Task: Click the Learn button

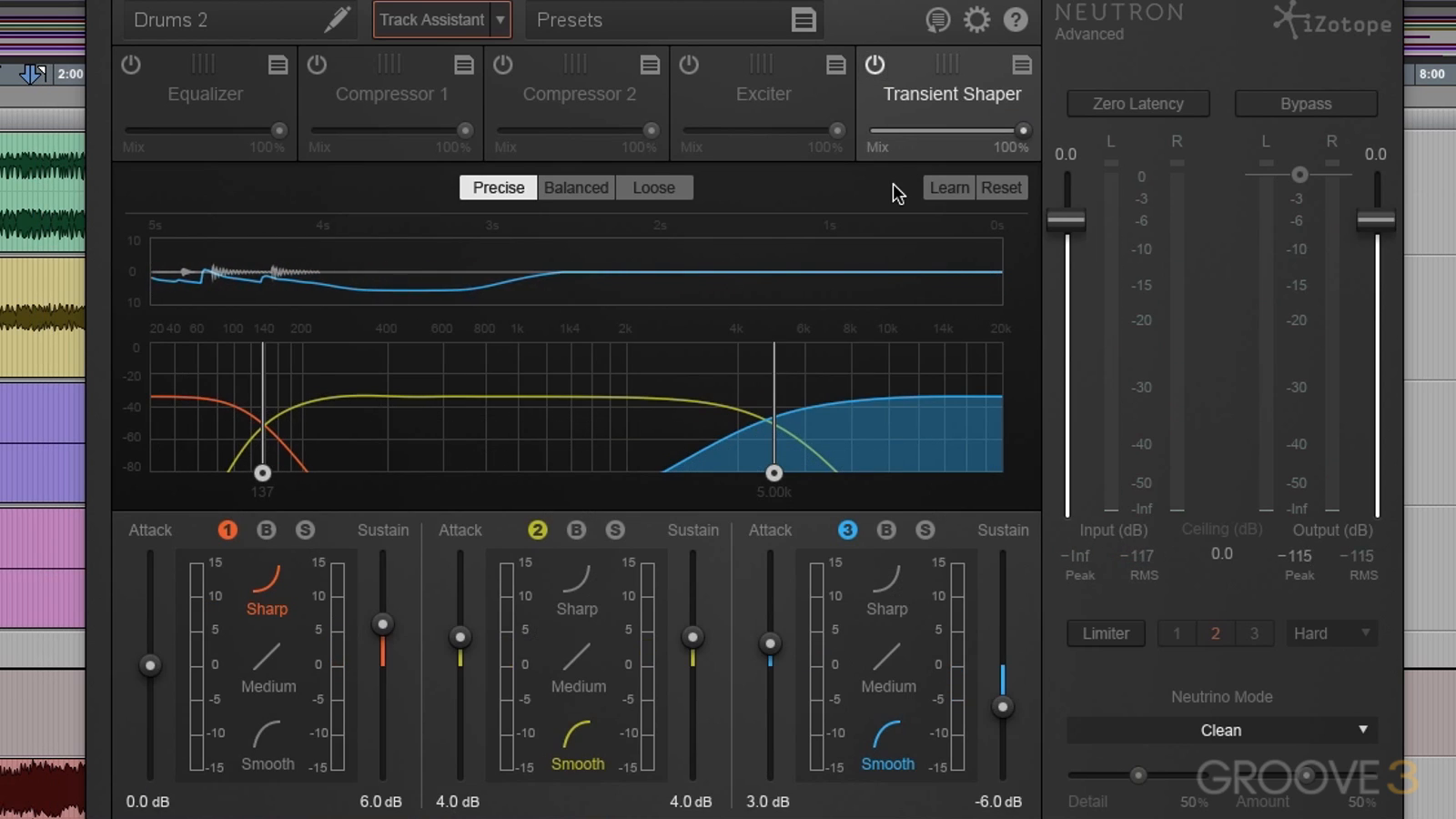Action: (949, 187)
